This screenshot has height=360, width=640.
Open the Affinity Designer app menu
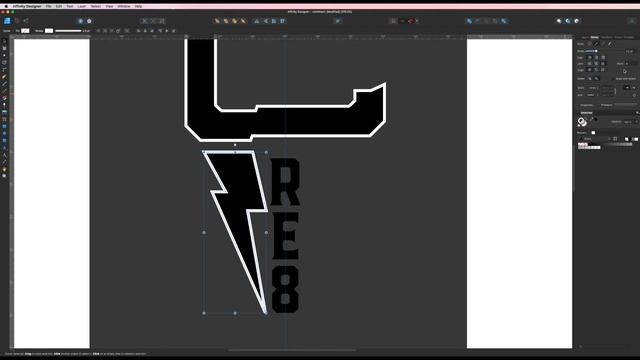(x=27, y=7)
